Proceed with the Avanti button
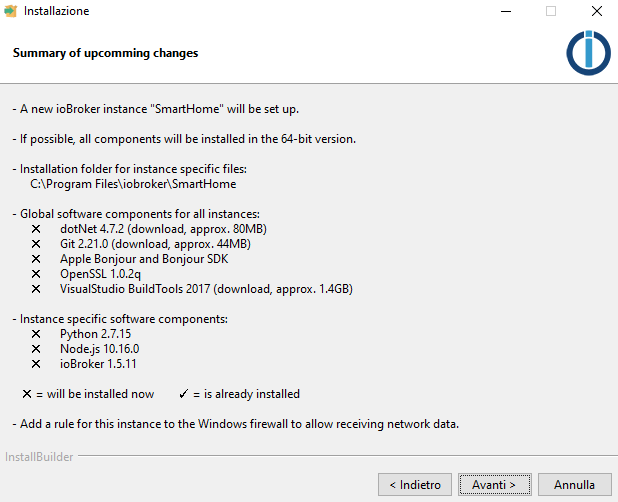 click(495, 484)
